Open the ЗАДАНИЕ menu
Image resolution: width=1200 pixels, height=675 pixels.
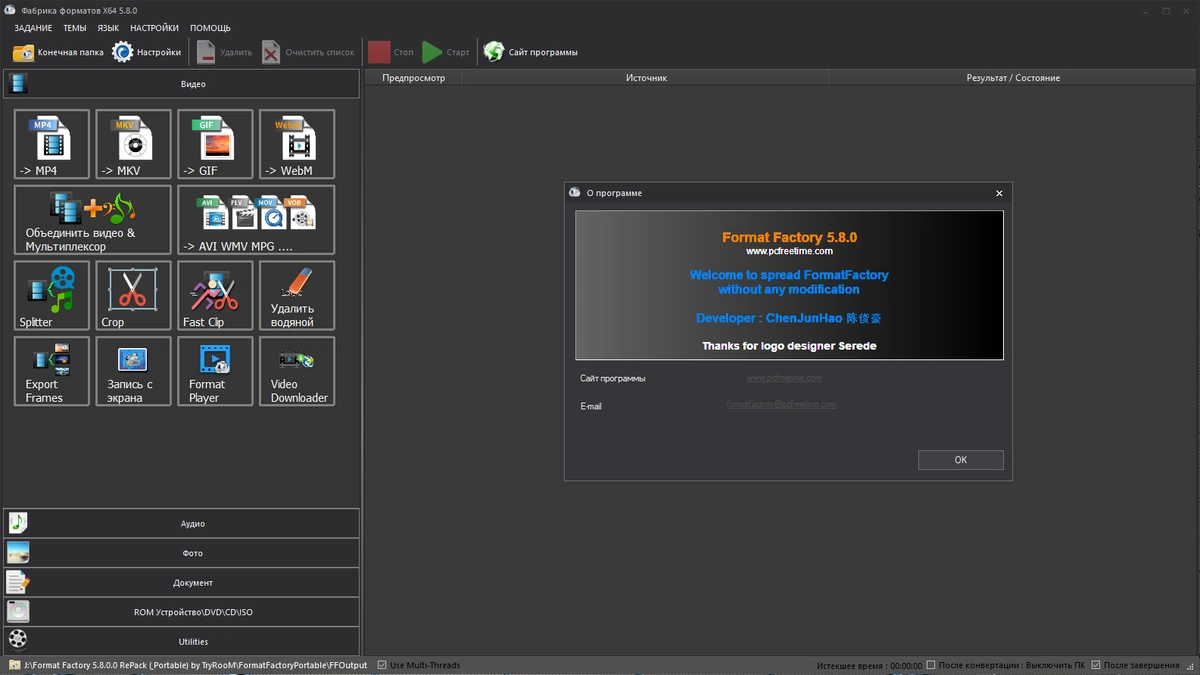33,28
